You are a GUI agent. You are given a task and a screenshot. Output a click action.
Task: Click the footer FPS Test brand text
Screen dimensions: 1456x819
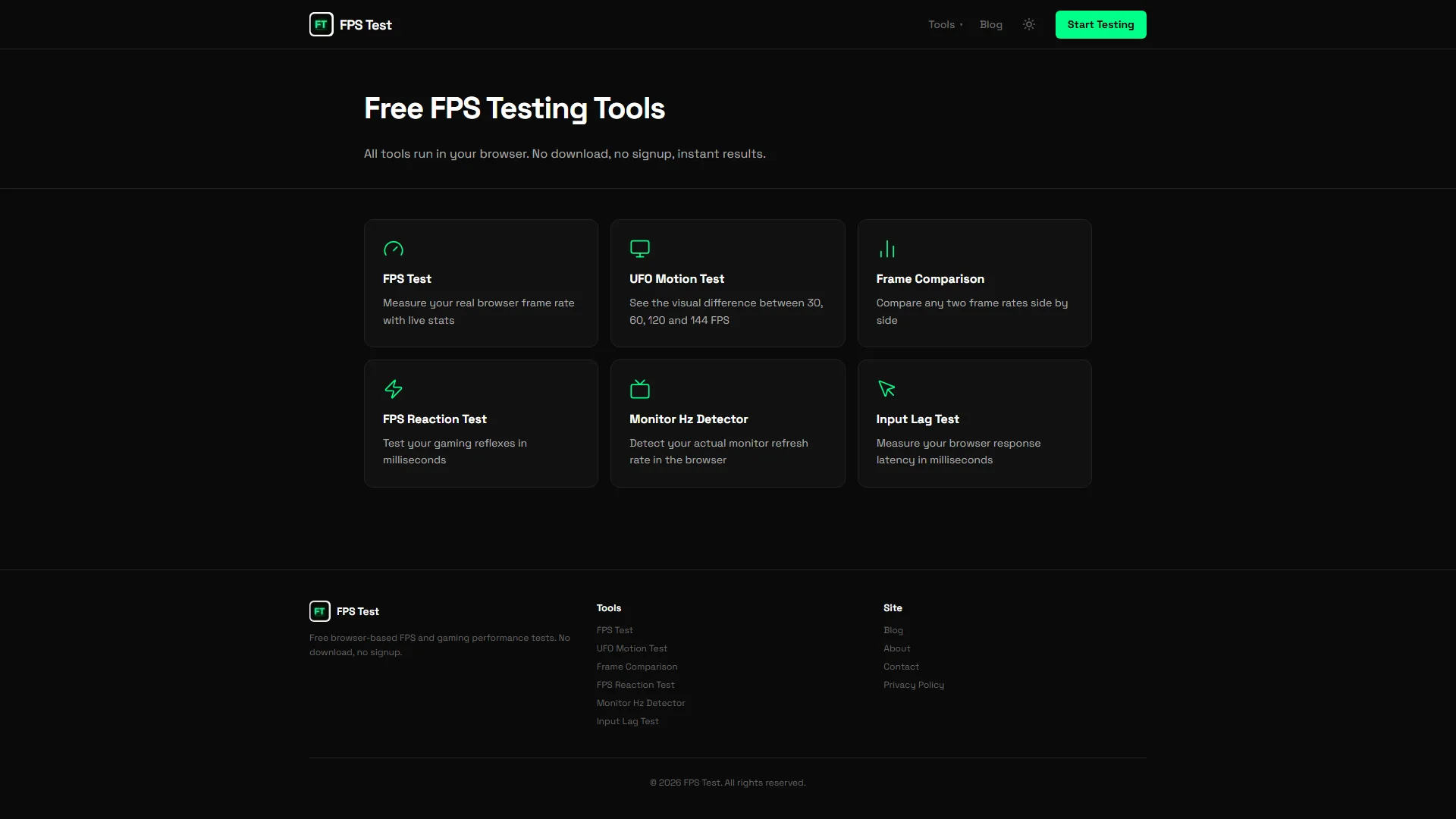358,611
